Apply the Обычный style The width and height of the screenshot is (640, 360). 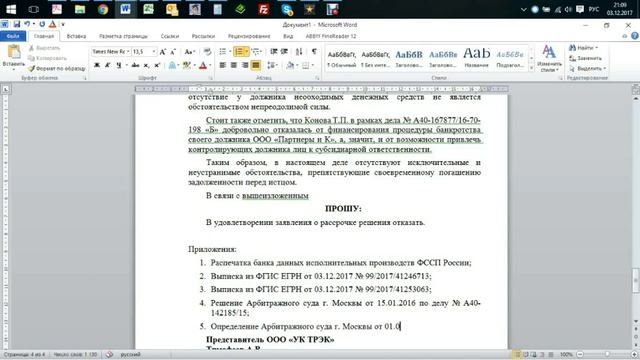coord(342,58)
